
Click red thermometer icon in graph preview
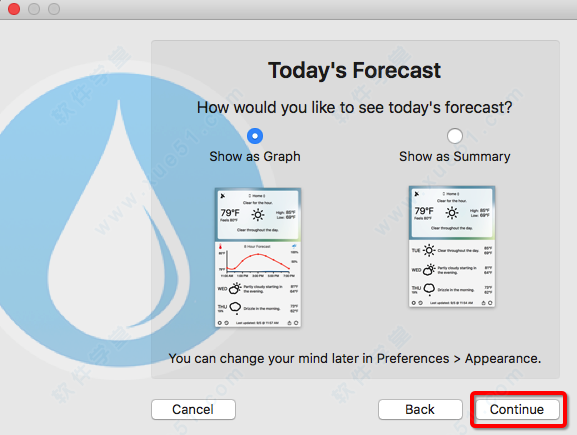[221, 247]
